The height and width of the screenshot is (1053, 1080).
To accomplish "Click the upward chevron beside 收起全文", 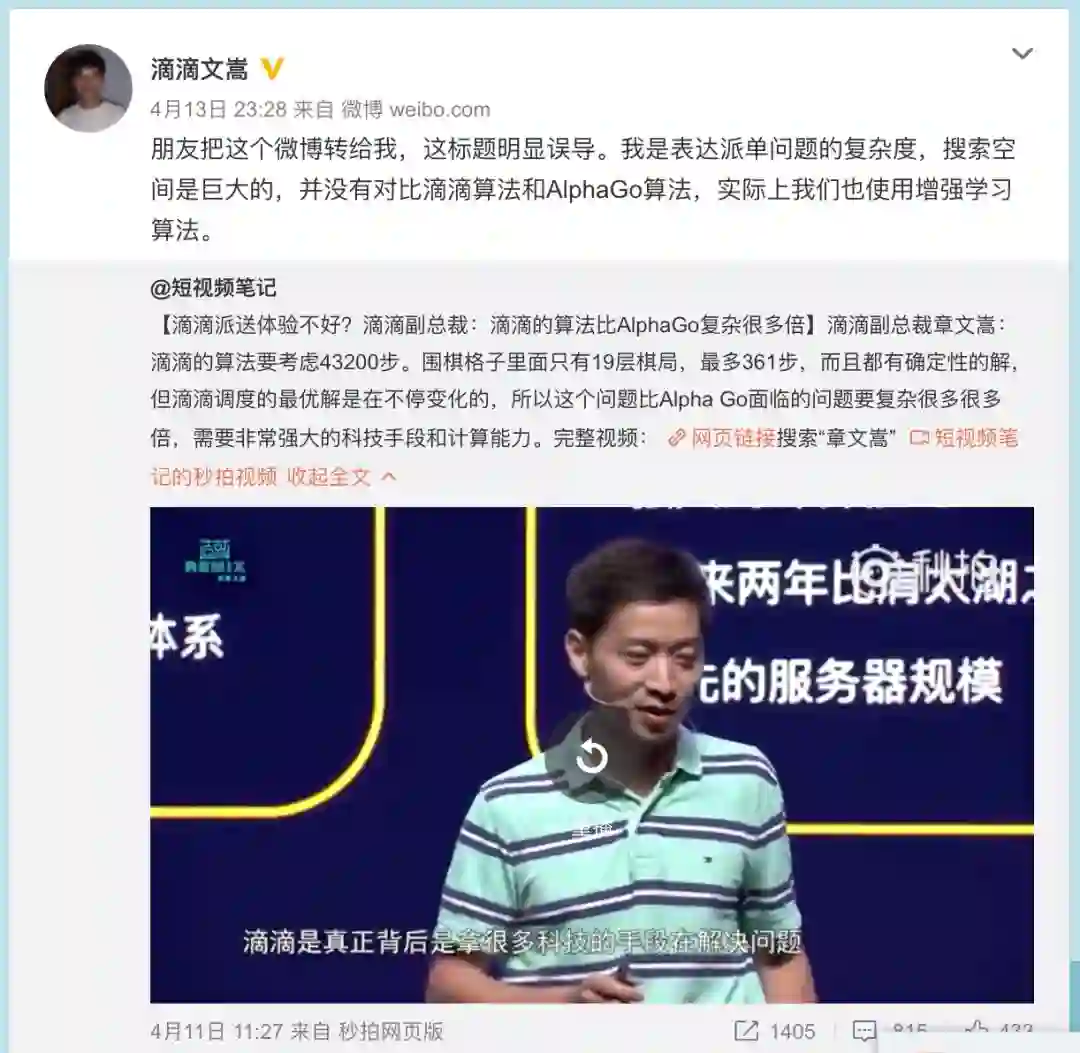I will [x=388, y=477].
